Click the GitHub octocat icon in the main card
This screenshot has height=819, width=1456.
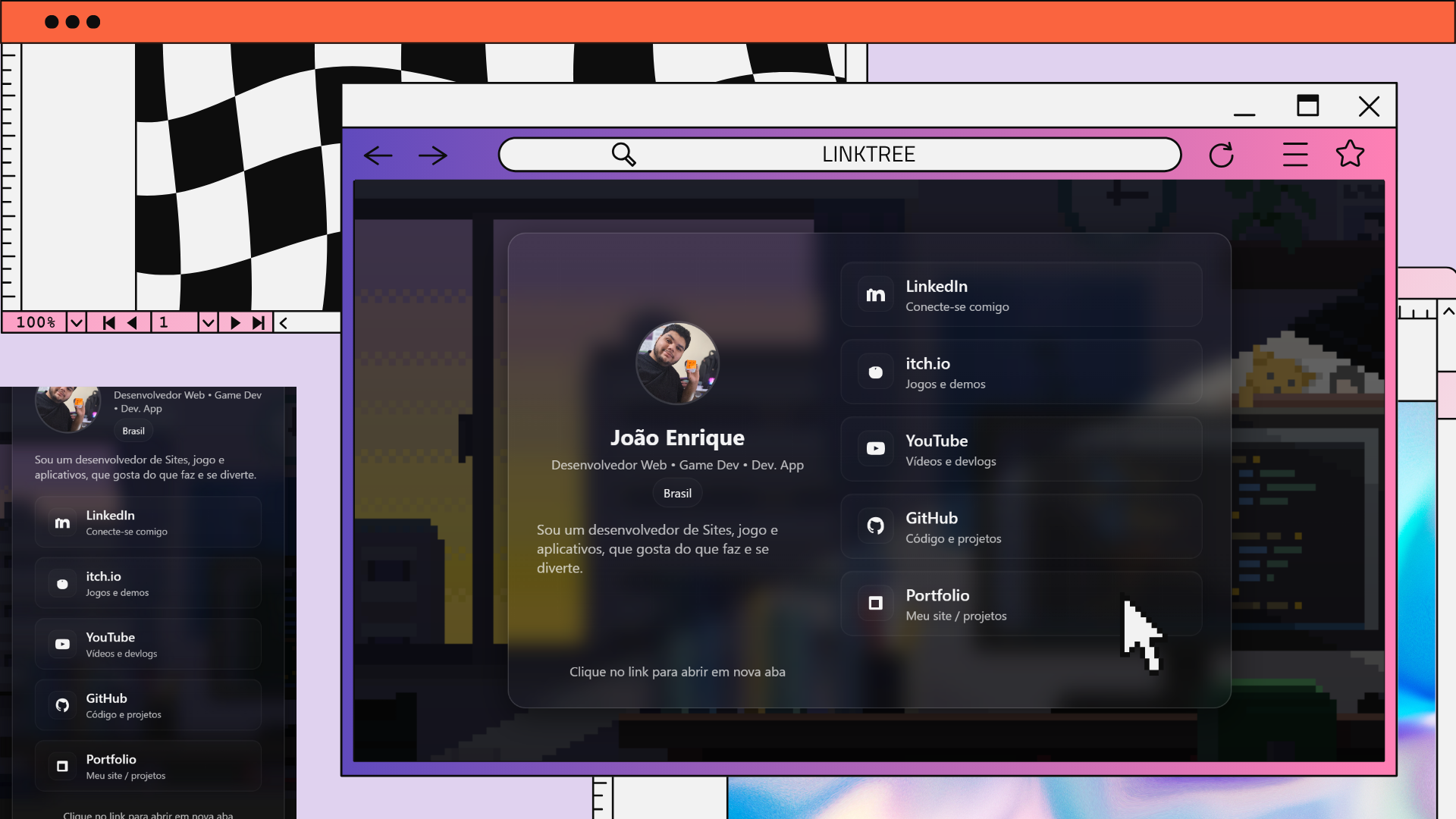coord(875,526)
